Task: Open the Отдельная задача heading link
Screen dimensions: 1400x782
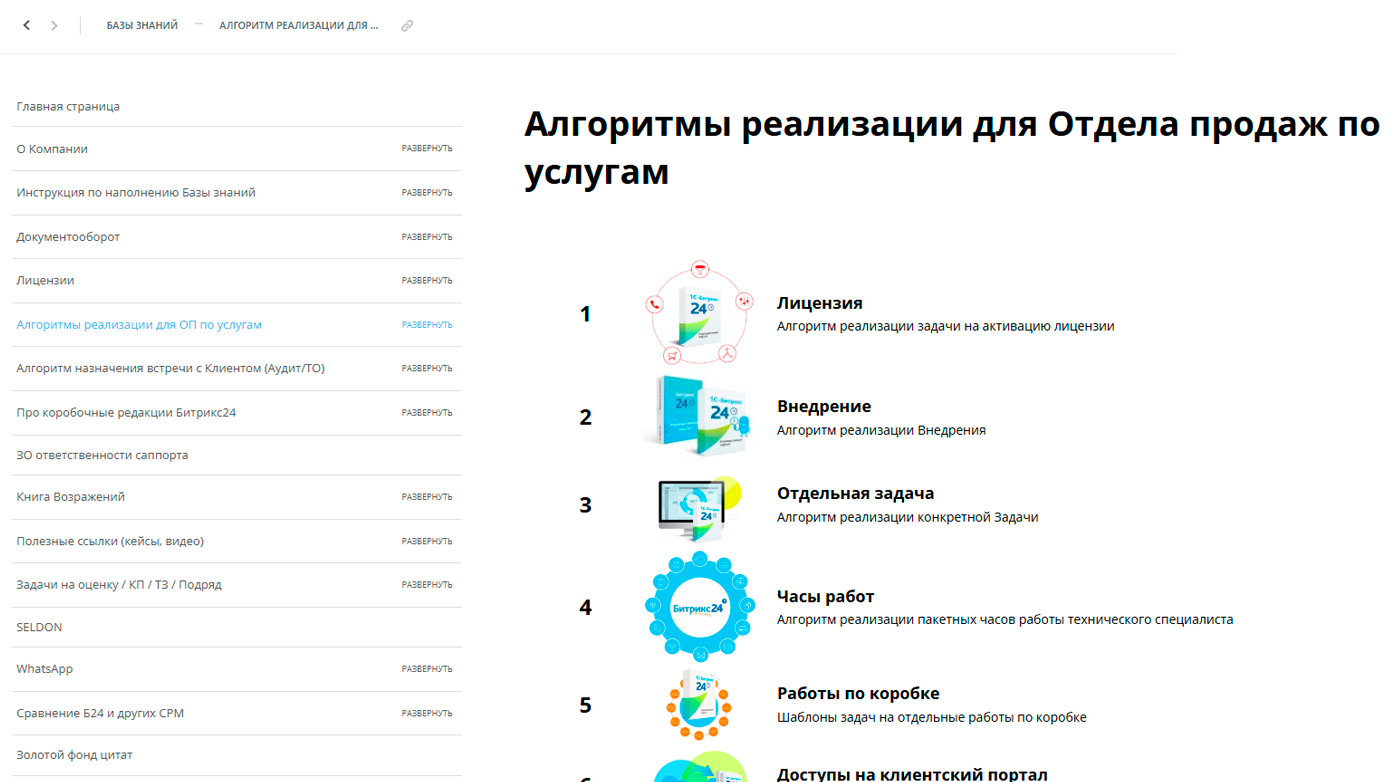Action: [x=856, y=493]
